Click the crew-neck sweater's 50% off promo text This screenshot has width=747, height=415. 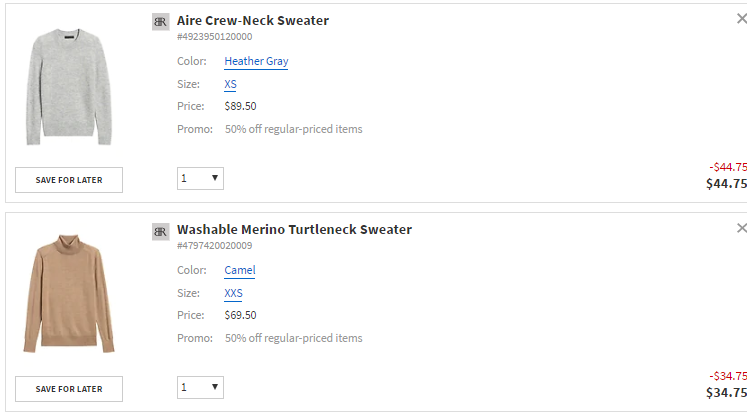293,129
